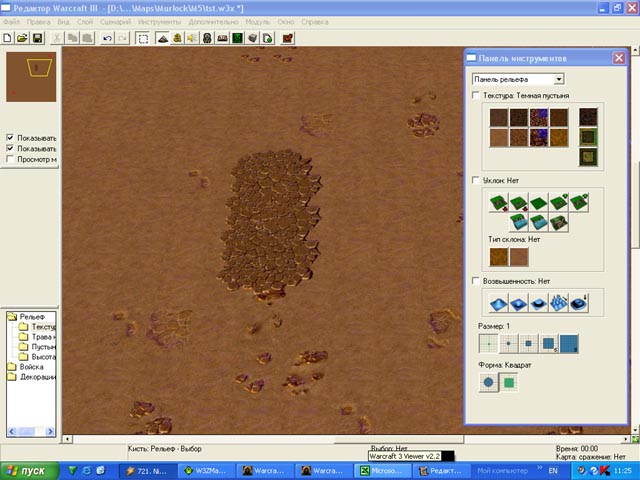Enable the Текстура checkbox

(476, 96)
